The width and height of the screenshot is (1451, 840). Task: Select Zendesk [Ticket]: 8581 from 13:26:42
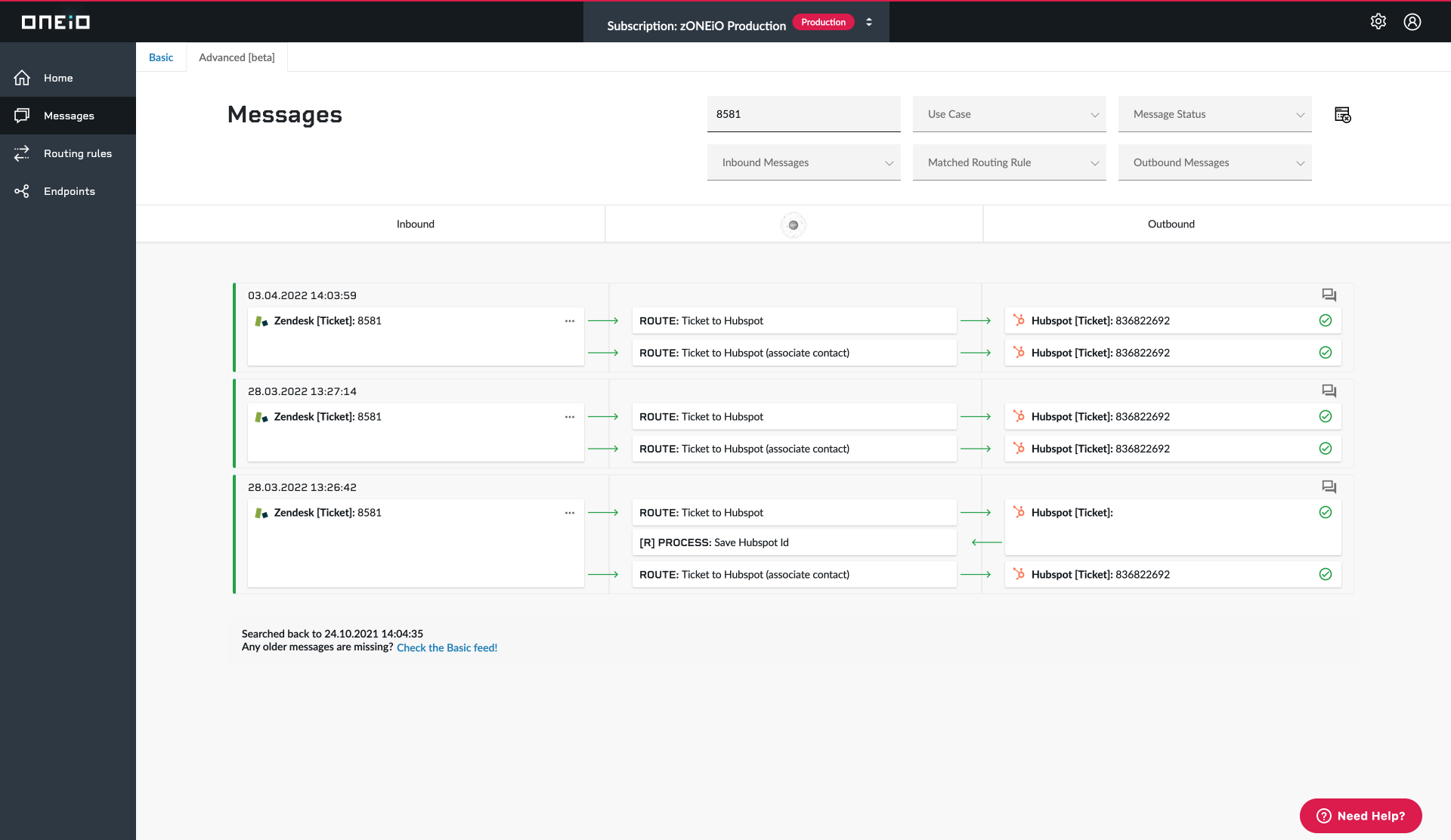click(x=416, y=543)
